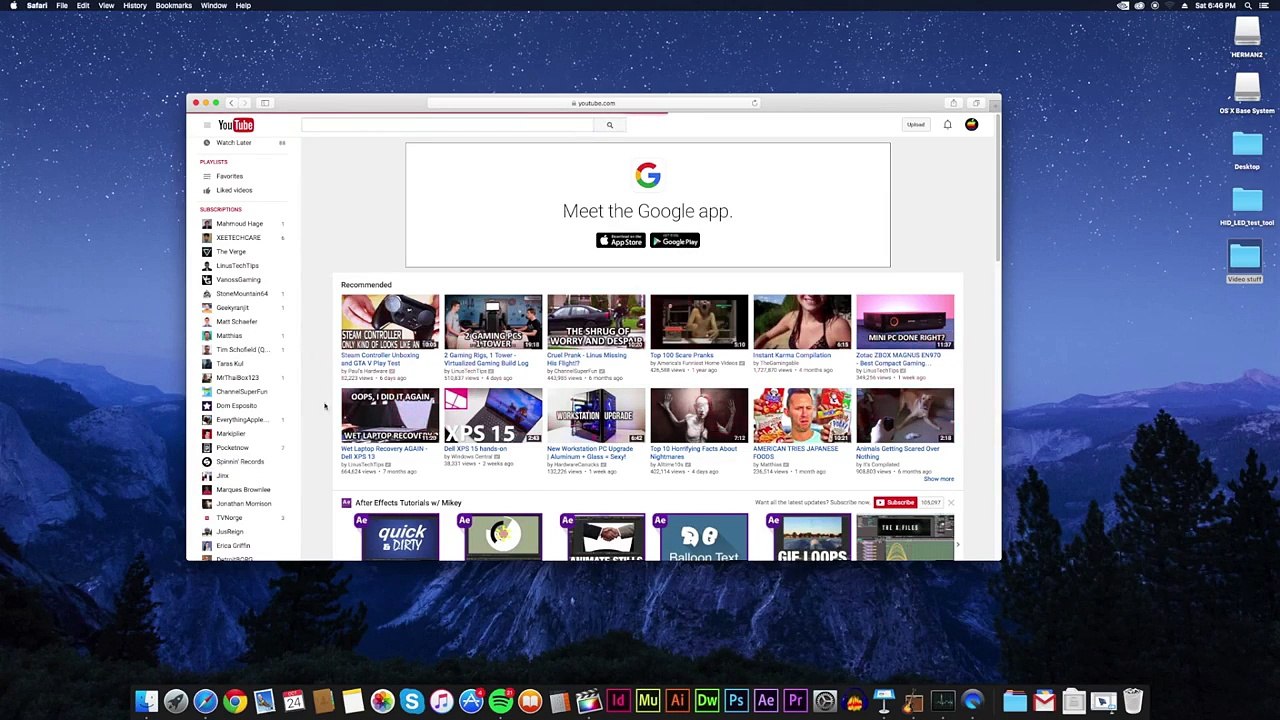Open the account avatar menu
This screenshot has height=720, width=1280.
click(x=971, y=125)
